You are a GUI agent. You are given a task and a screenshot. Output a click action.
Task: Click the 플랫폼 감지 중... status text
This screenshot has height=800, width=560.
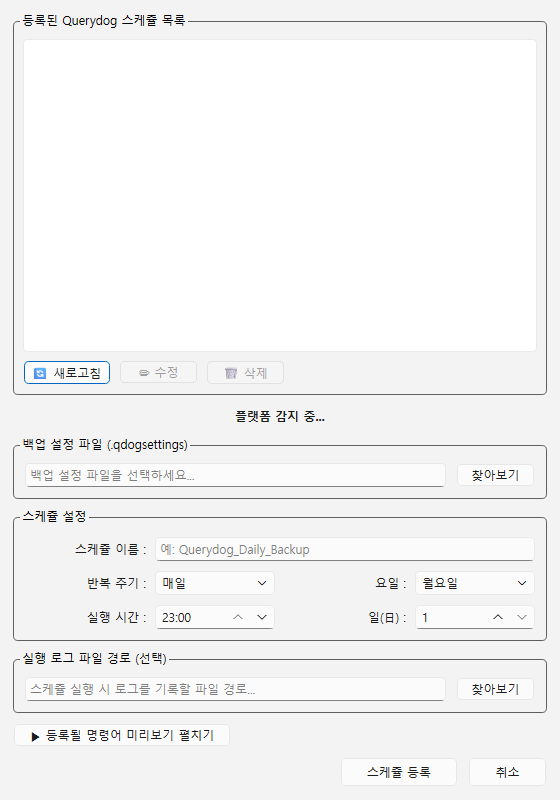pos(280,416)
